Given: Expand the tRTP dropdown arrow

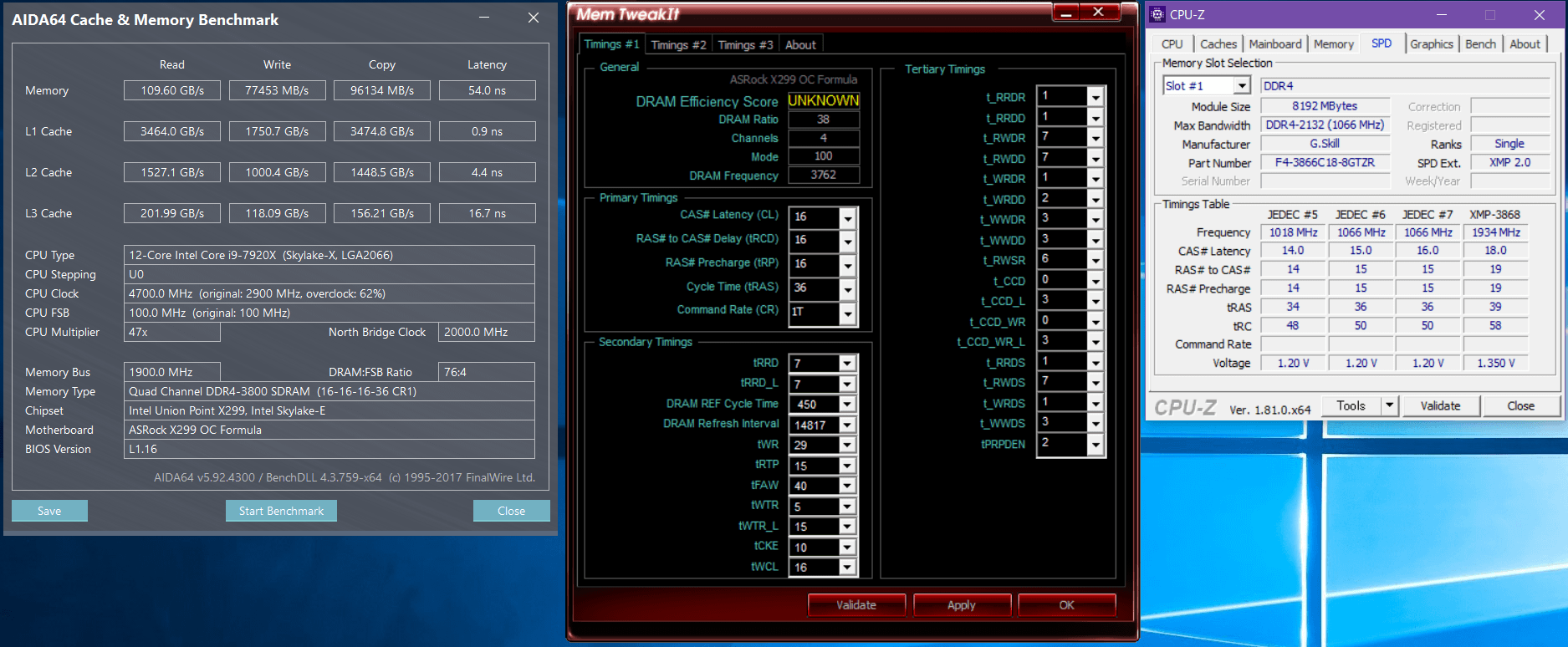Looking at the screenshot, I should tap(848, 466).
